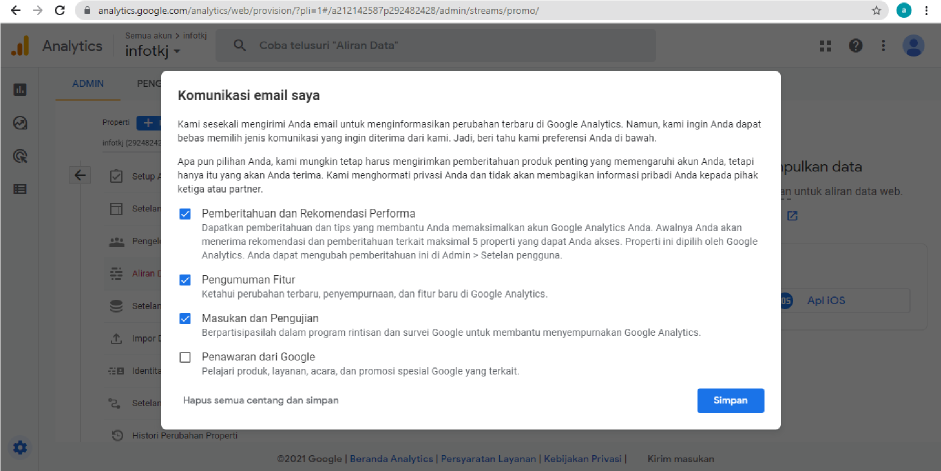This screenshot has height=471, width=941.
Task: Click the Semua akun breadcrumb
Action: click(148, 36)
